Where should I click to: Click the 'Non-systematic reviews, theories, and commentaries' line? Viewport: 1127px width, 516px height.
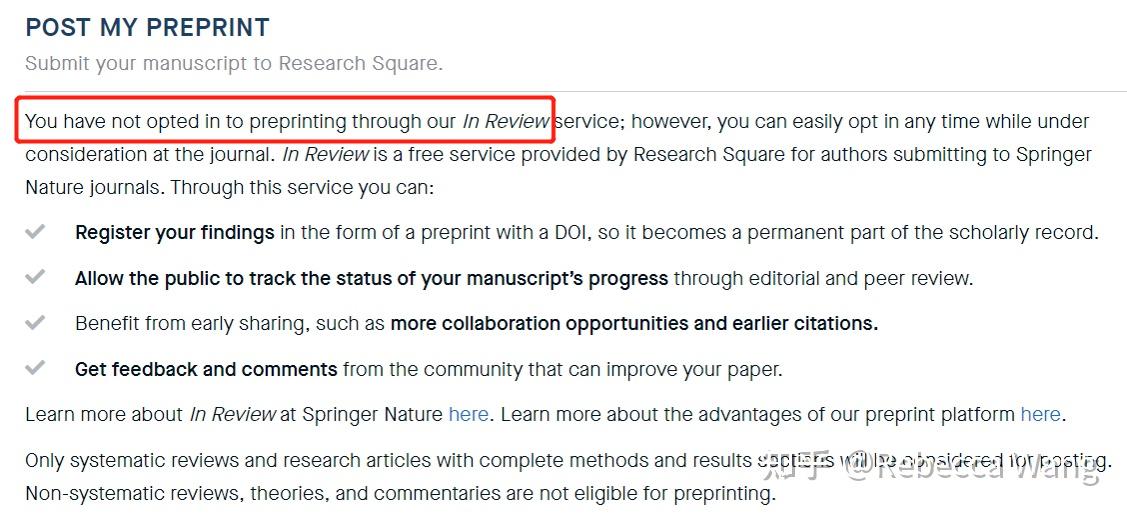[401, 494]
